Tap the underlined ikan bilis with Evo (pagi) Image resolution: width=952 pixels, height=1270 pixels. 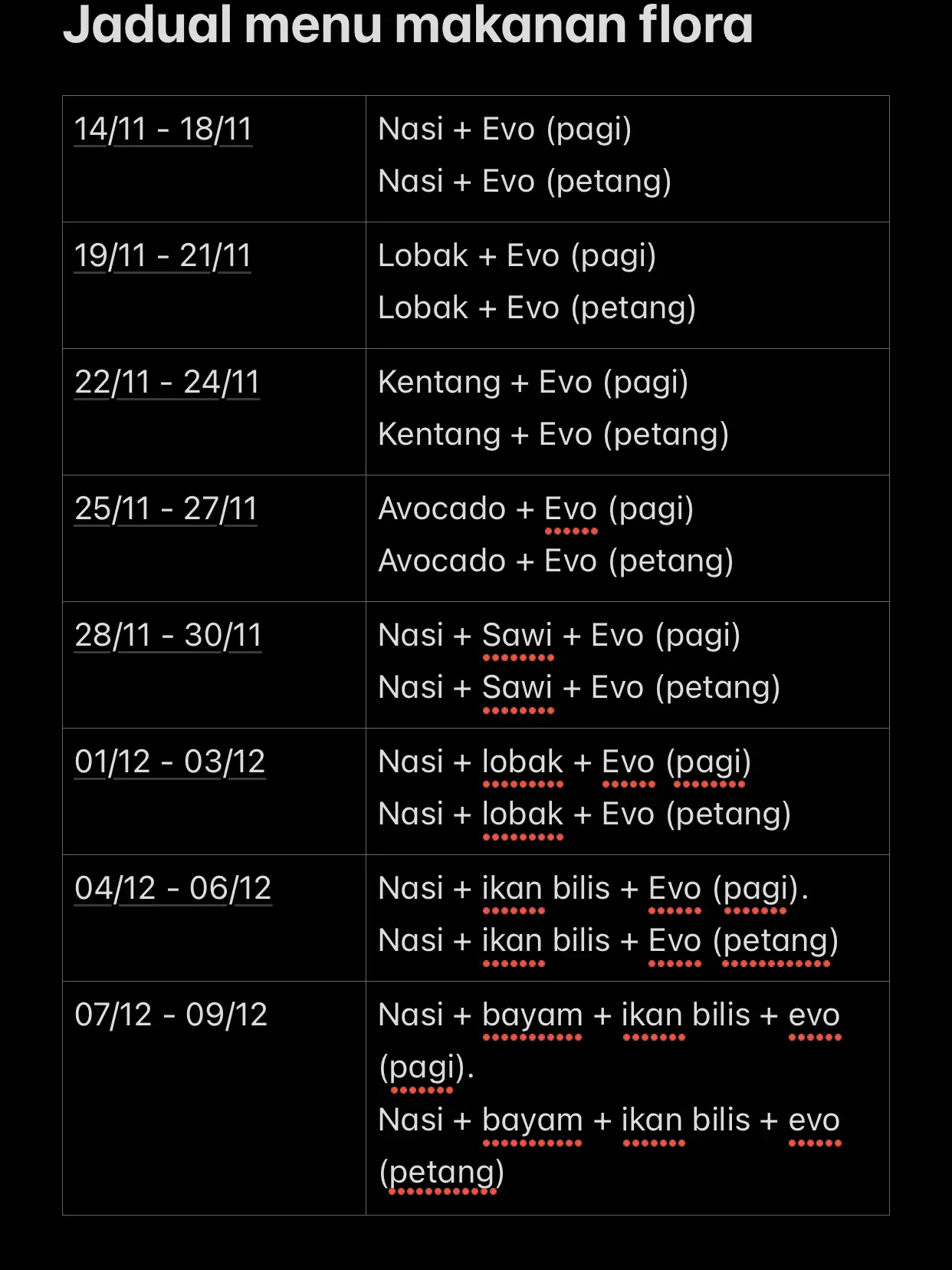tap(546, 889)
